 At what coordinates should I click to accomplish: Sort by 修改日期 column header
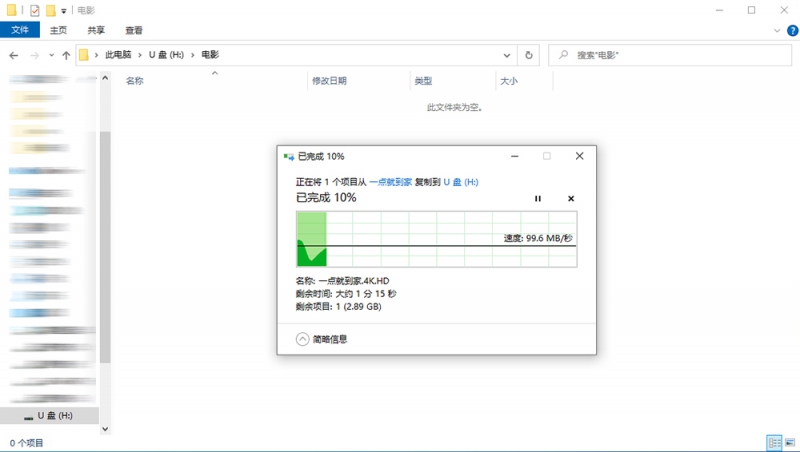pyautogui.click(x=330, y=81)
